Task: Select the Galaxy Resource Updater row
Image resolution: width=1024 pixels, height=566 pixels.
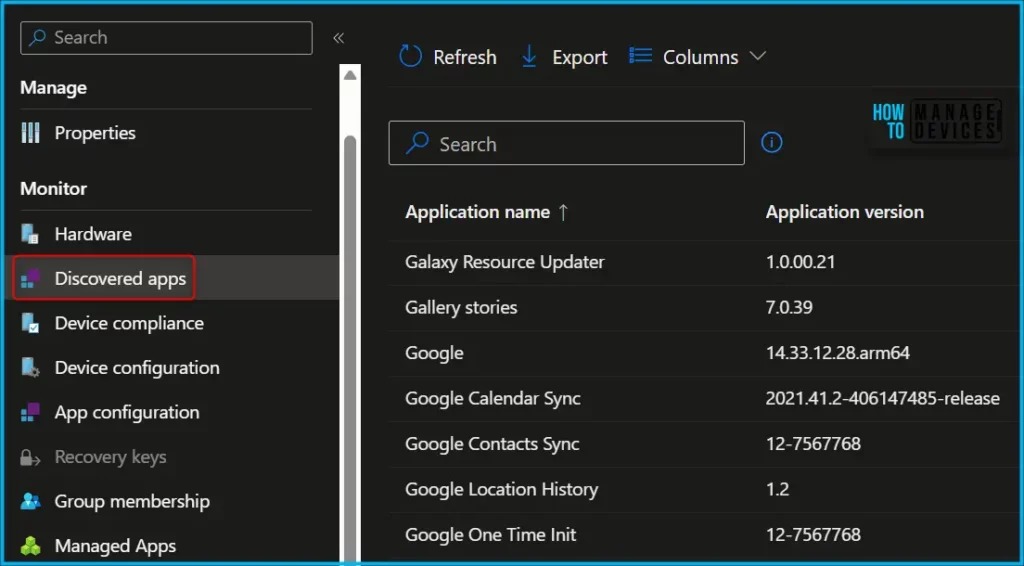Action: point(703,262)
